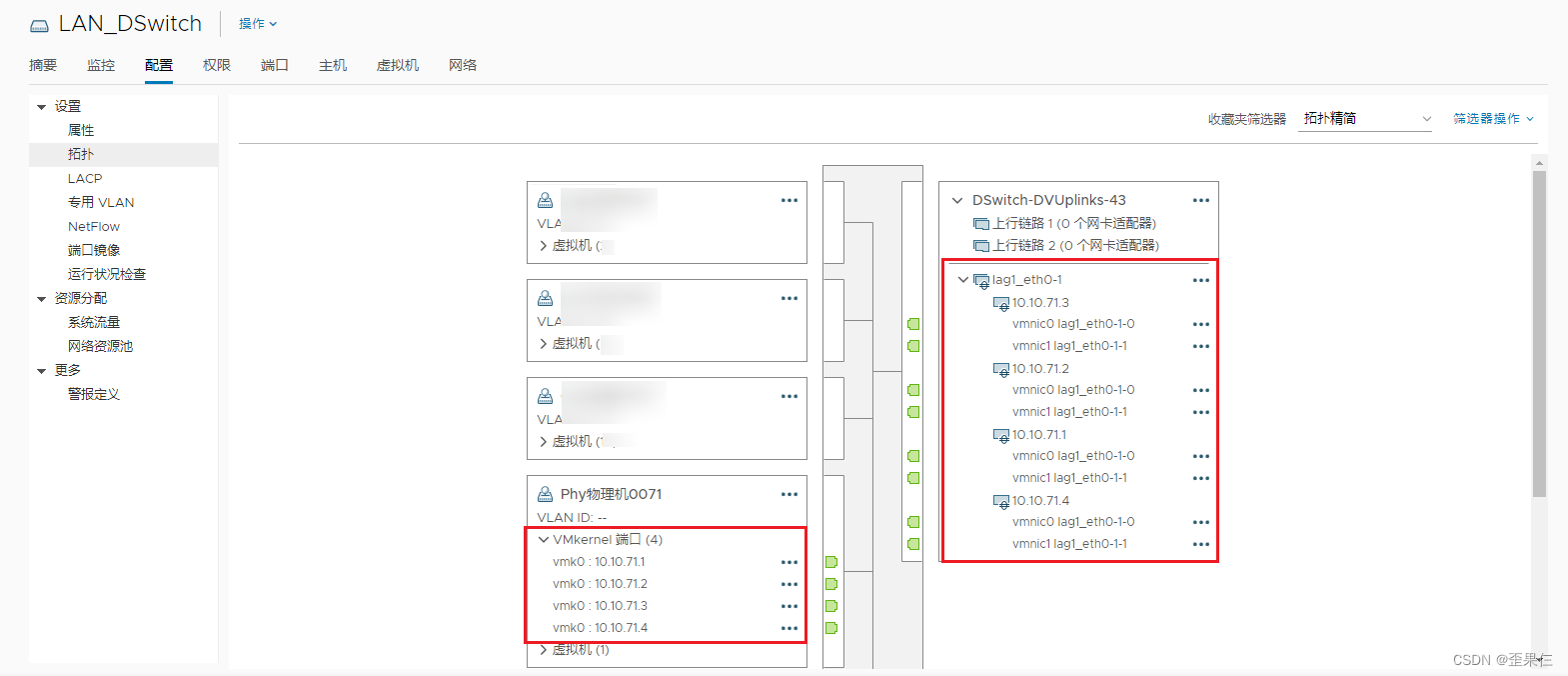
Task: Open options for vmk0 : 10.10.71.2
Action: 789,584
